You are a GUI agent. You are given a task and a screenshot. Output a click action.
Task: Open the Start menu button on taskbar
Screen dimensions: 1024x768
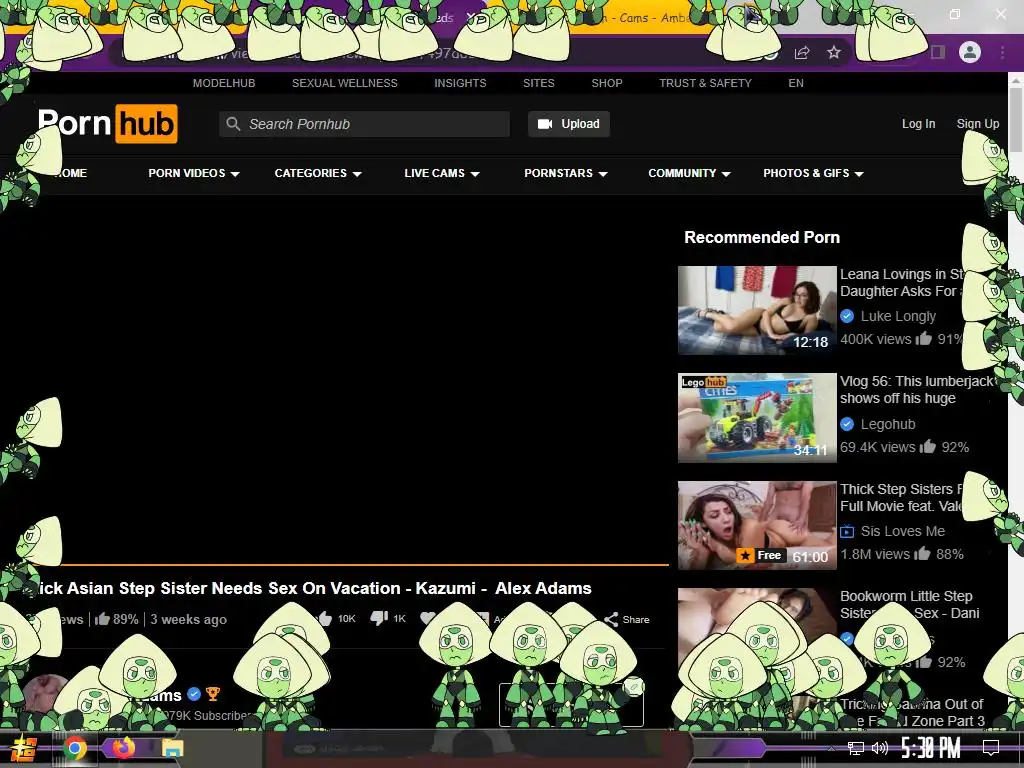(24, 748)
